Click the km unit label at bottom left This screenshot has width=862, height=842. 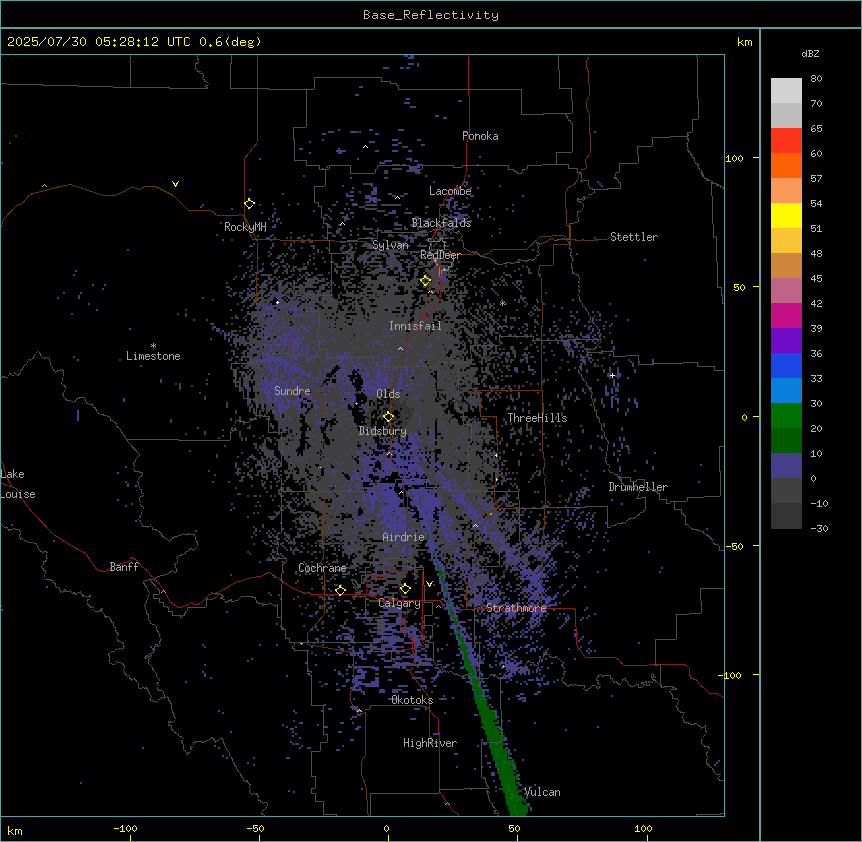pyautogui.click(x=15, y=831)
